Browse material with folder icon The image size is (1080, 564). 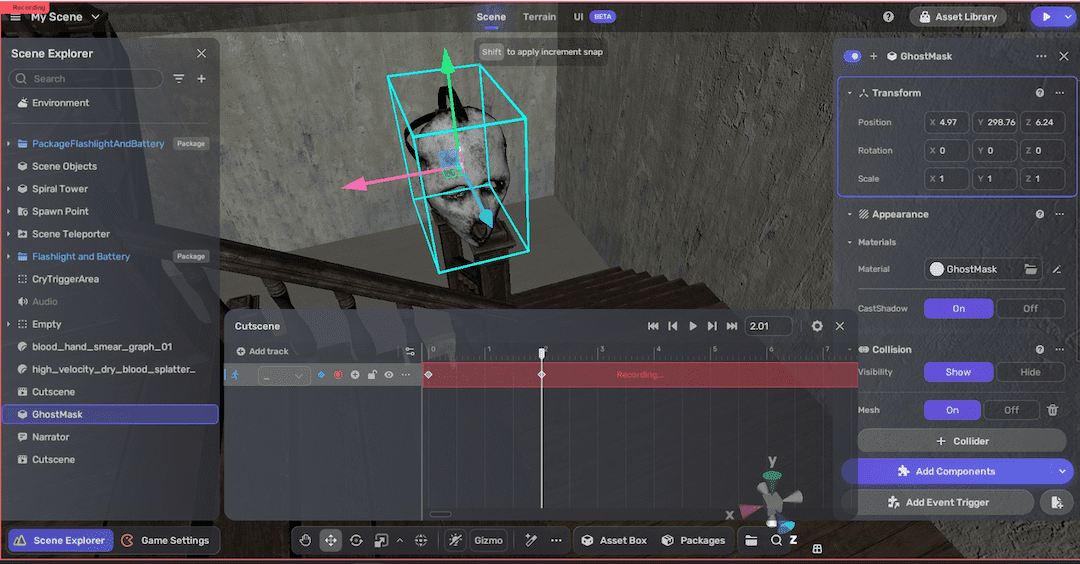(x=1030, y=269)
